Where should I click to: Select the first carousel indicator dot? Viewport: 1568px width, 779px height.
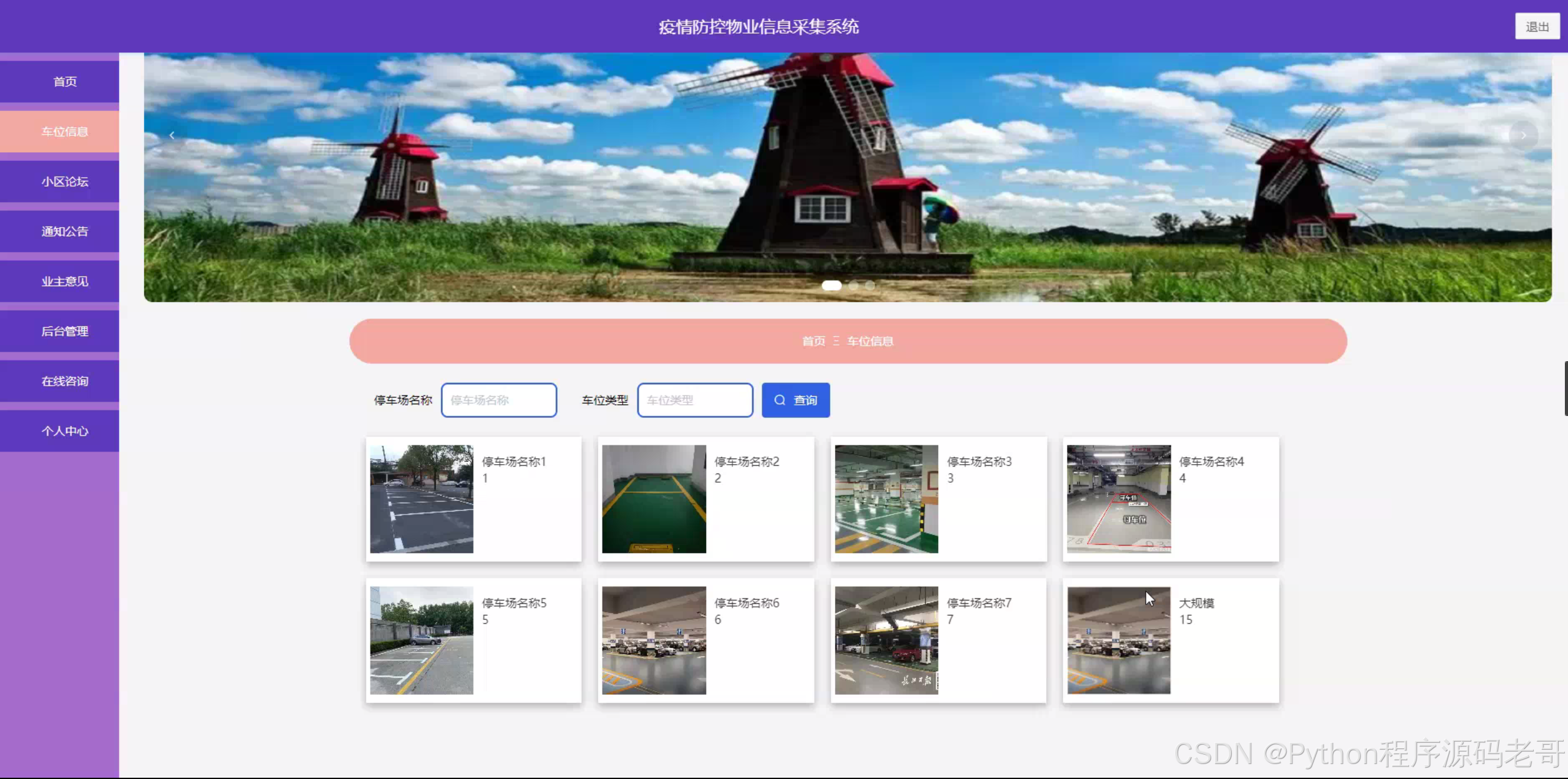(831, 286)
